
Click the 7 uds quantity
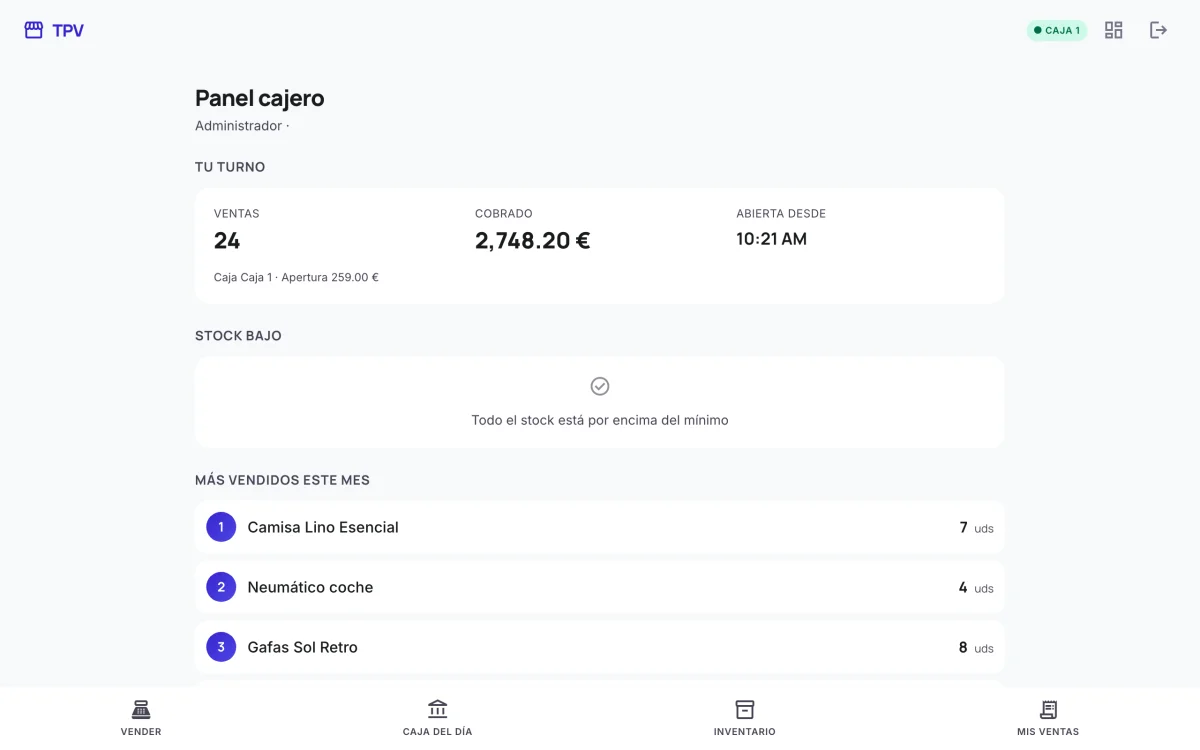pos(976,527)
